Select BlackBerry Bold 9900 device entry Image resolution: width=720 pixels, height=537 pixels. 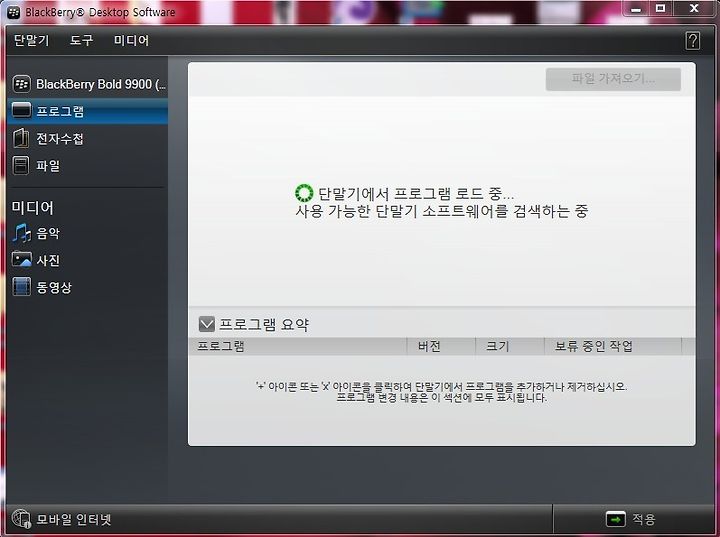(x=88, y=84)
